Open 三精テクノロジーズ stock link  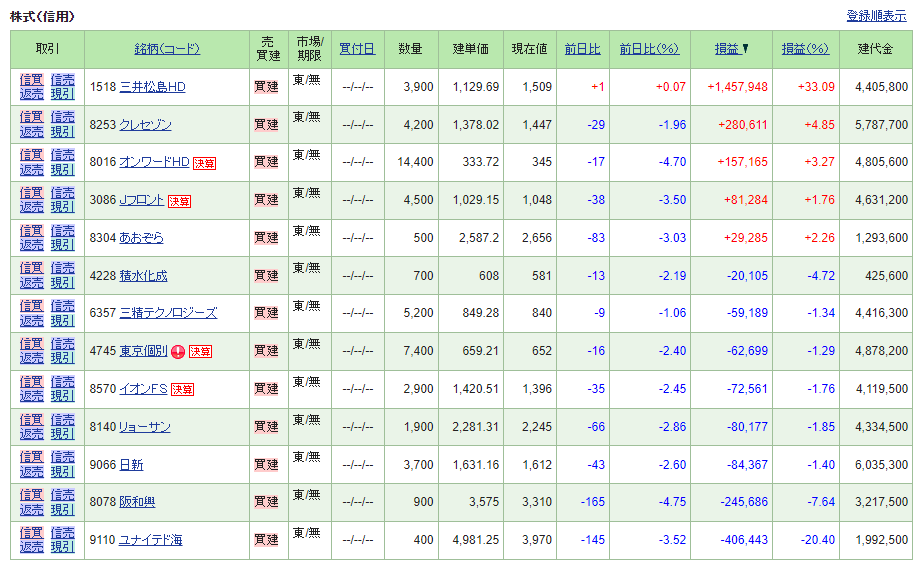pyautogui.click(x=168, y=313)
